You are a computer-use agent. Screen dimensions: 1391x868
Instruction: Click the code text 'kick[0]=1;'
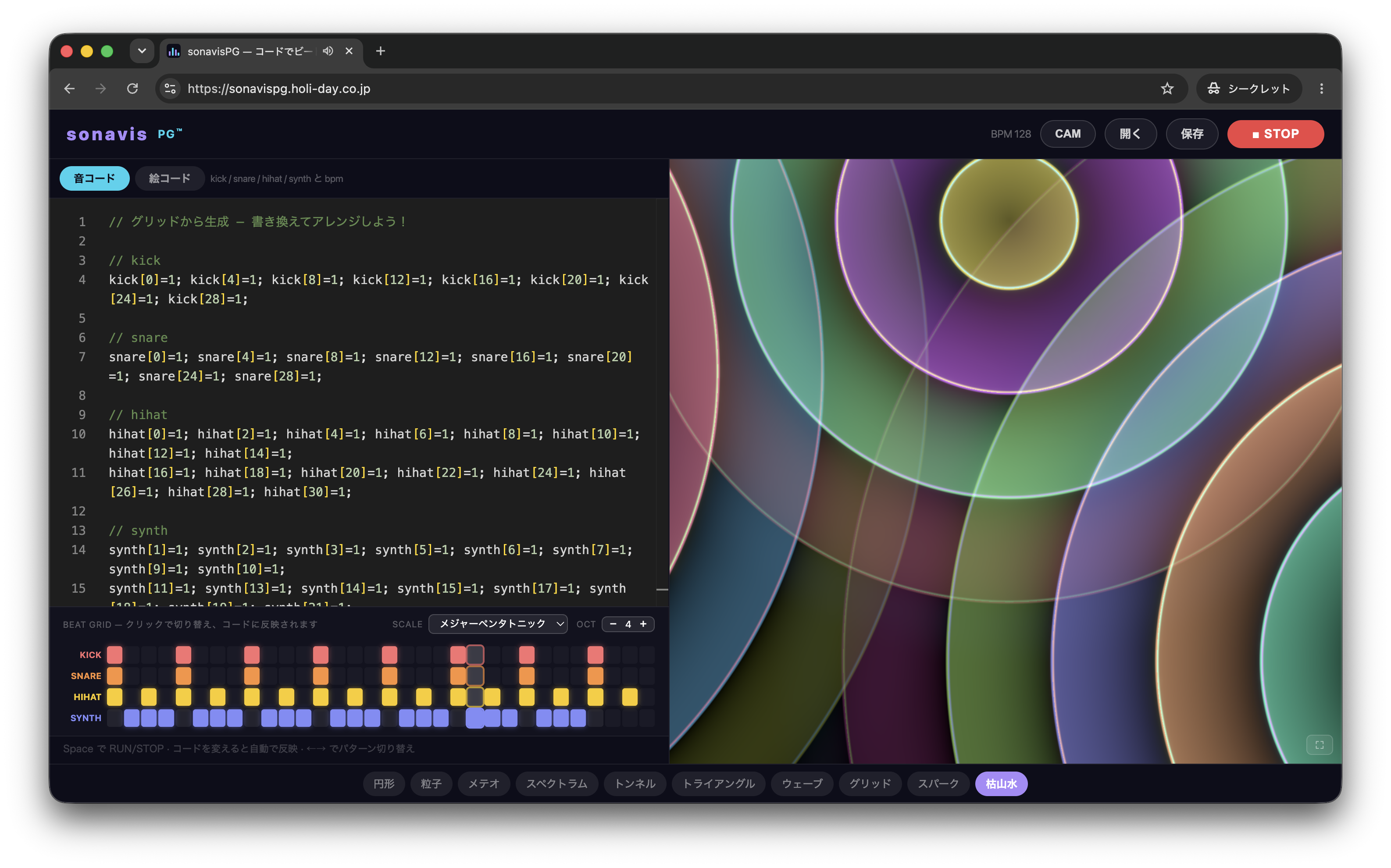145,280
